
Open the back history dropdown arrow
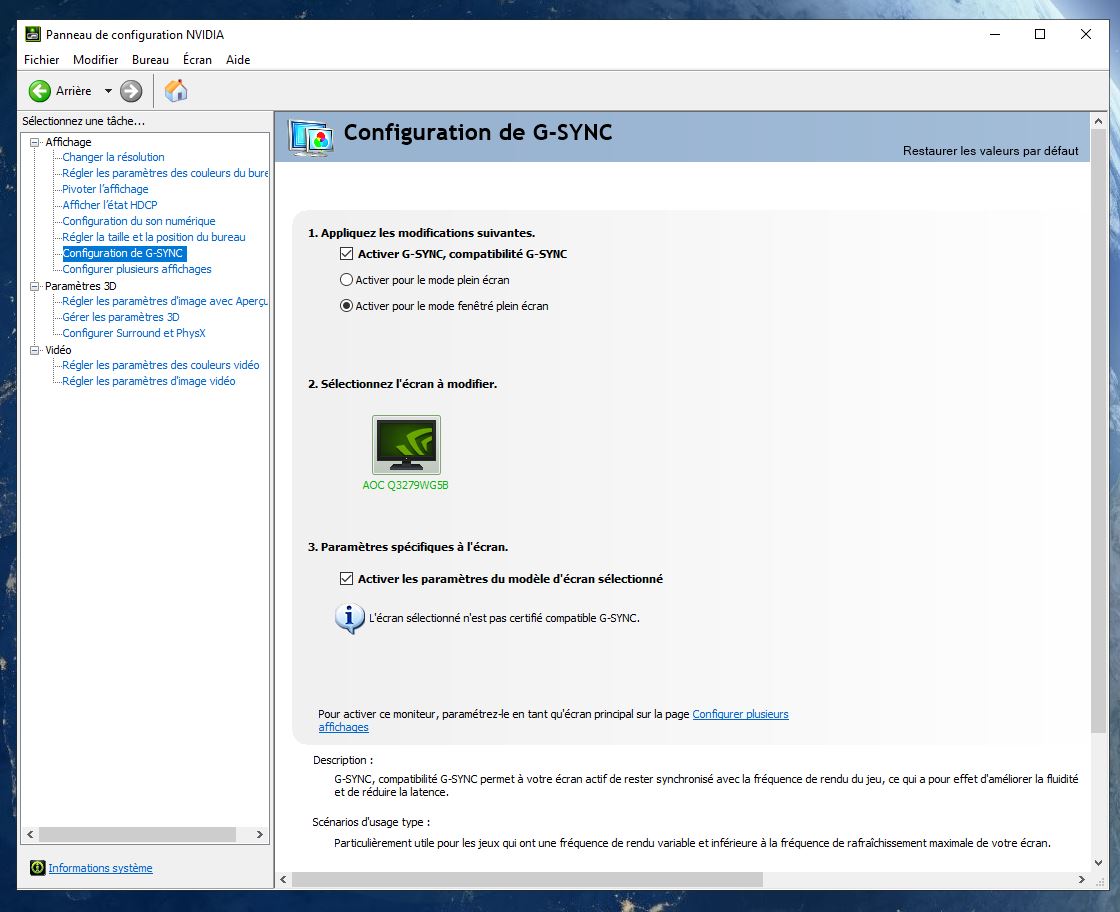pyautogui.click(x=108, y=91)
